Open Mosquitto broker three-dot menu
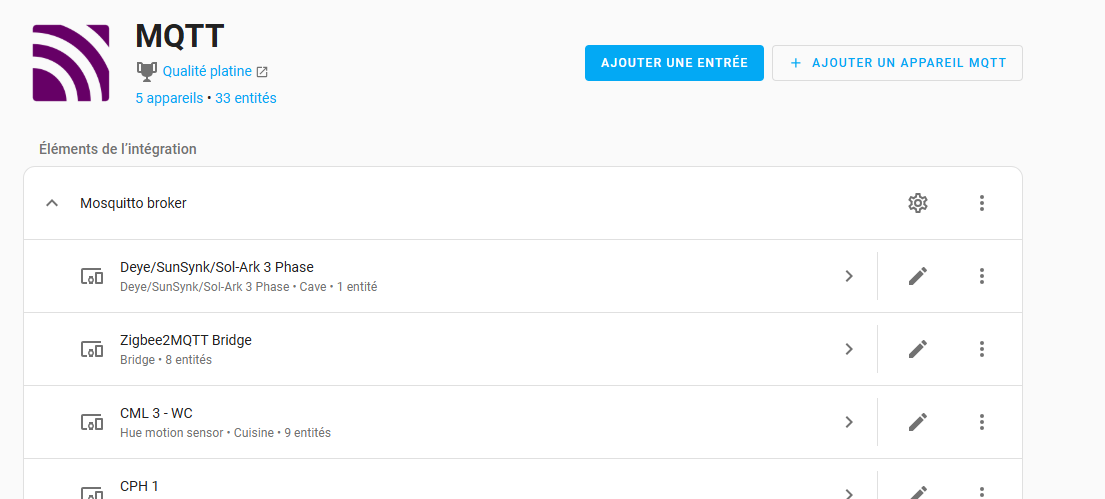The height and width of the screenshot is (499, 1105). [981, 203]
